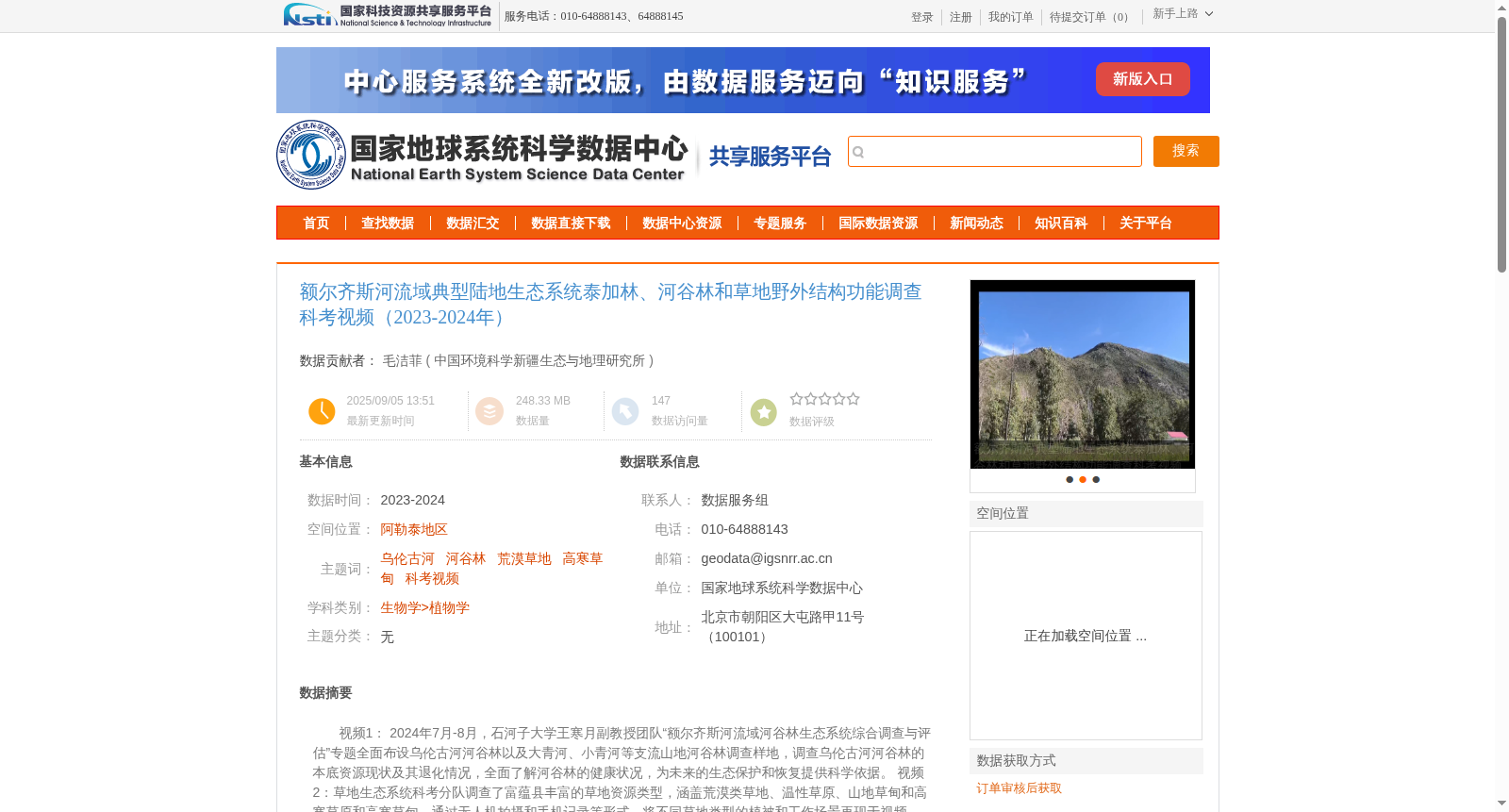Screen dimensions: 1509x812
Task: Click the 订单审核后获取 link
Action: pyautogui.click(x=1019, y=788)
